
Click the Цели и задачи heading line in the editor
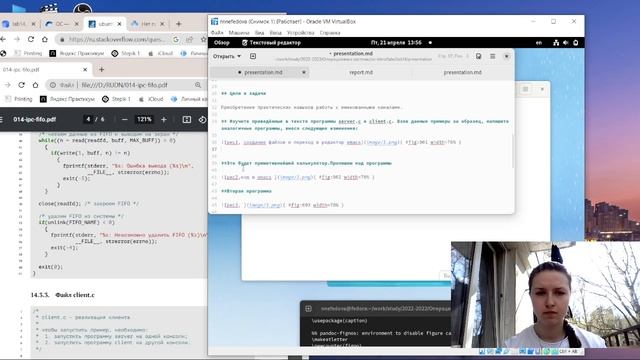(244, 93)
